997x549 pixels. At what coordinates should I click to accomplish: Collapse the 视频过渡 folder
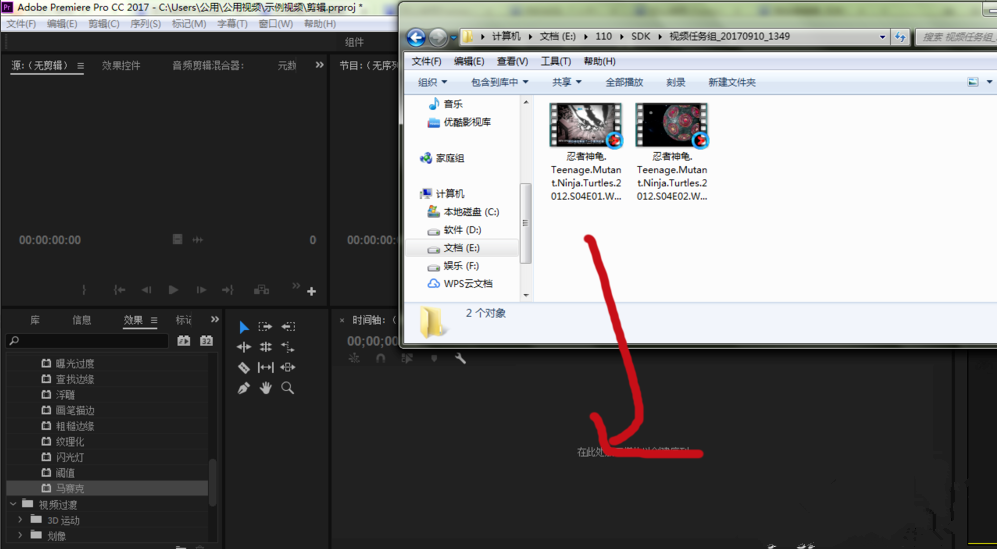point(13,504)
